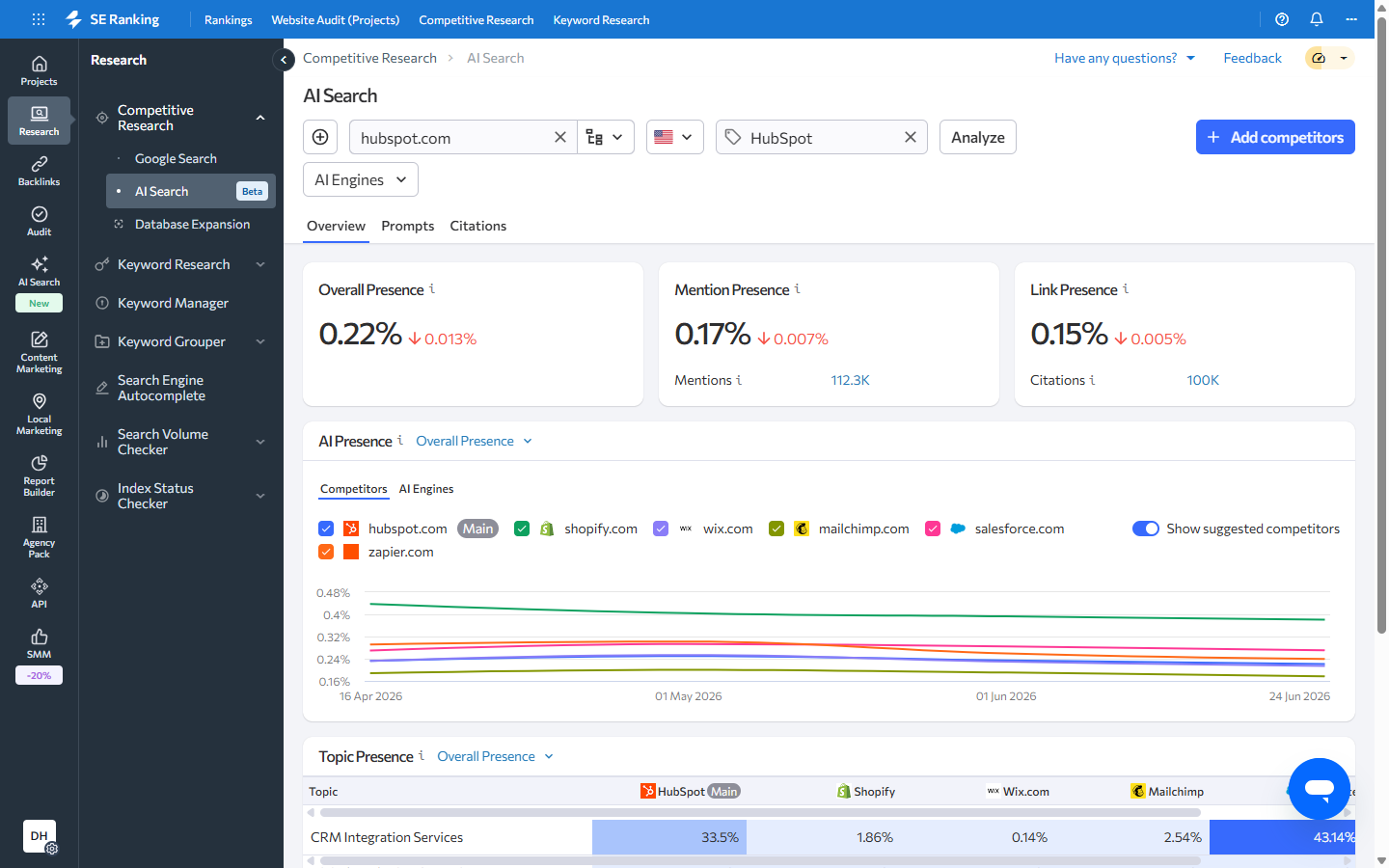Clear the hubspot.com domain field
Screen dimensions: 1389x868
[559, 137]
